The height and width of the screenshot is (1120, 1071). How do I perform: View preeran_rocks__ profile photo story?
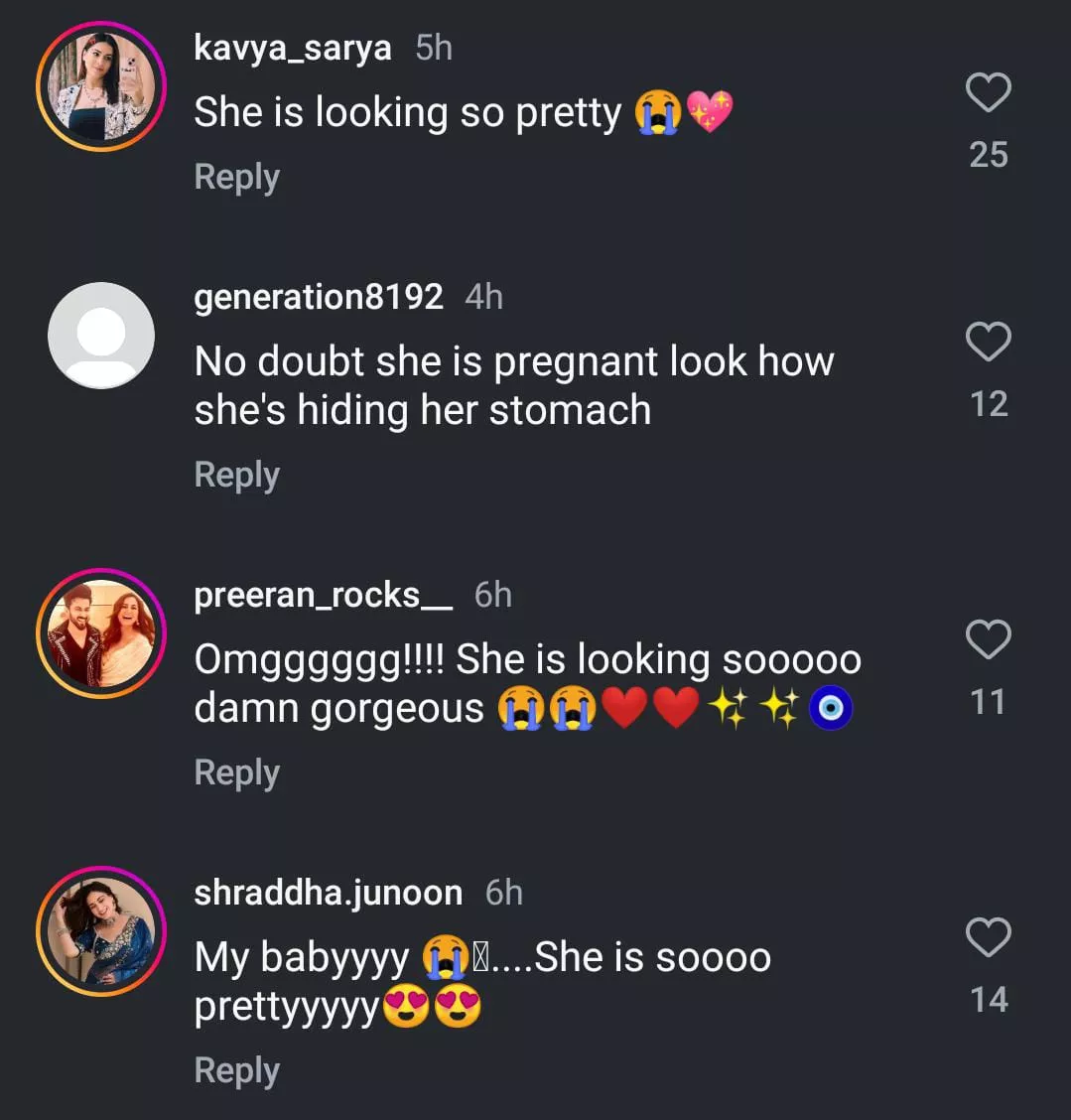click(101, 632)
